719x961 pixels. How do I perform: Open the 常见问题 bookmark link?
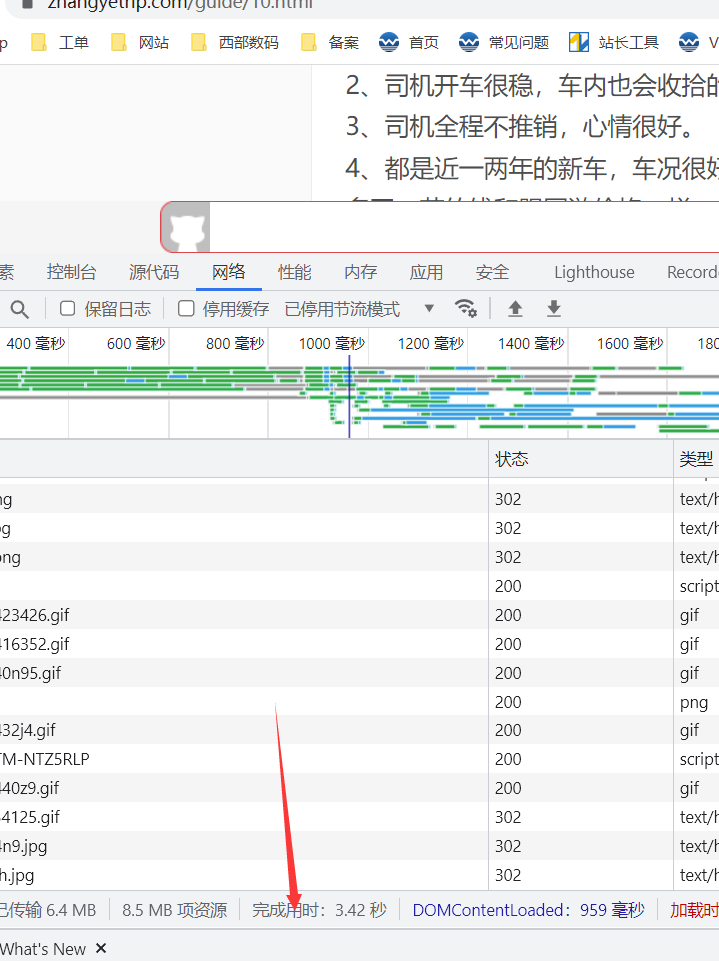[x=504, y=42]
